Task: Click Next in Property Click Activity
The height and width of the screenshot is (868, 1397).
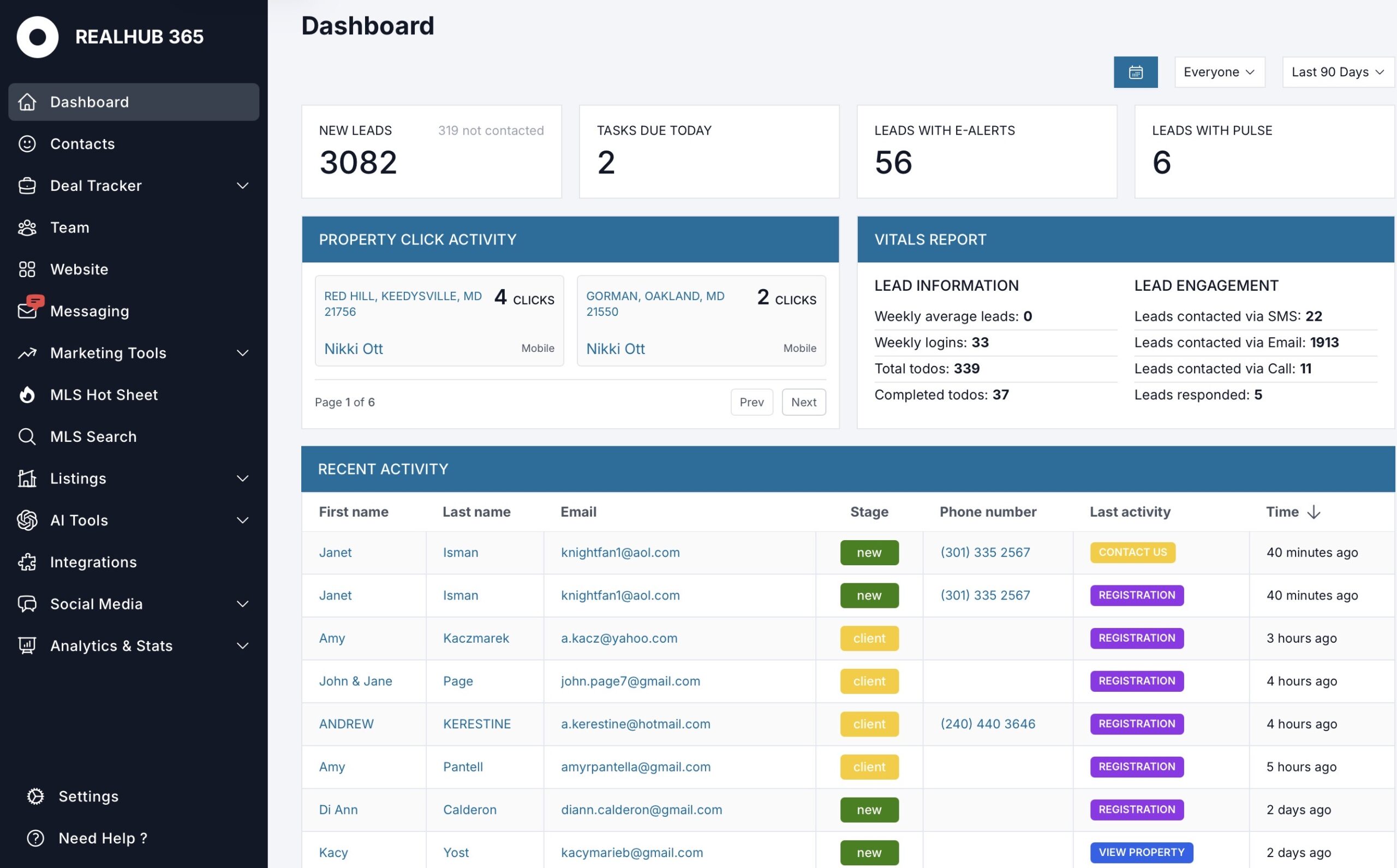Action: click(x=803, y=403)
